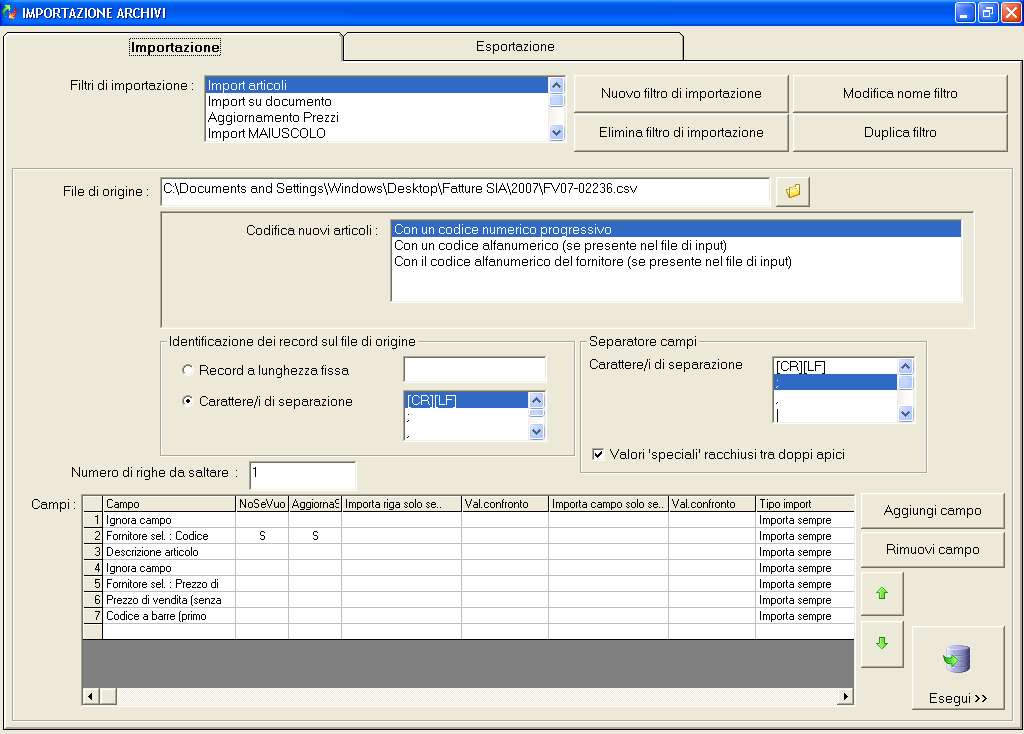
Task: Move selected field up with green arrow
Action: pyautogui.click(x=881, y=593)
